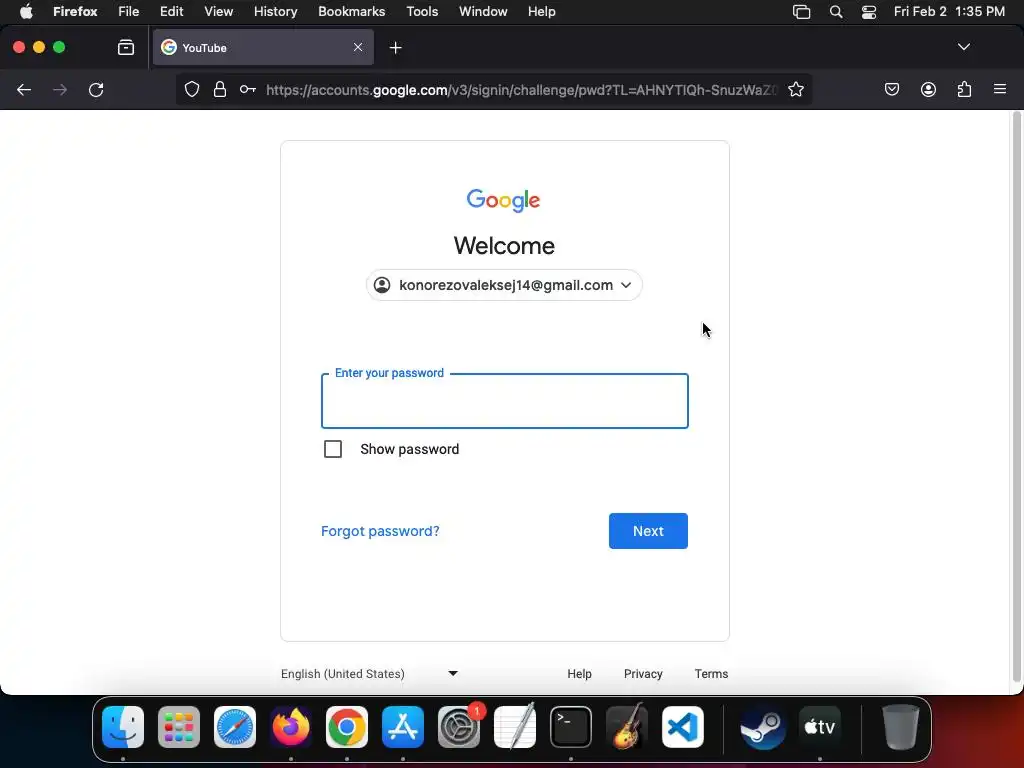Open Terminal from the dock
Image resolution: width=1024 pixels, height=768 pixels.
coord(571,726)
